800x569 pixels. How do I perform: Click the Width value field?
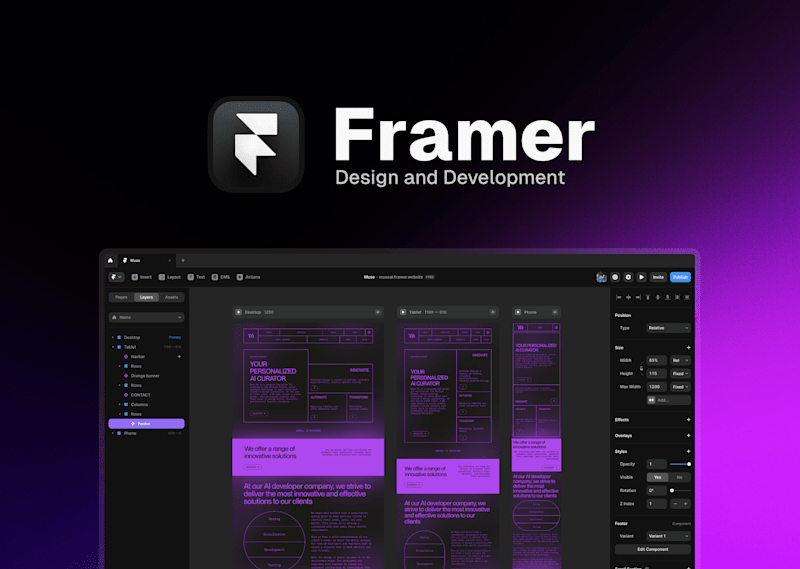(657, 360)
